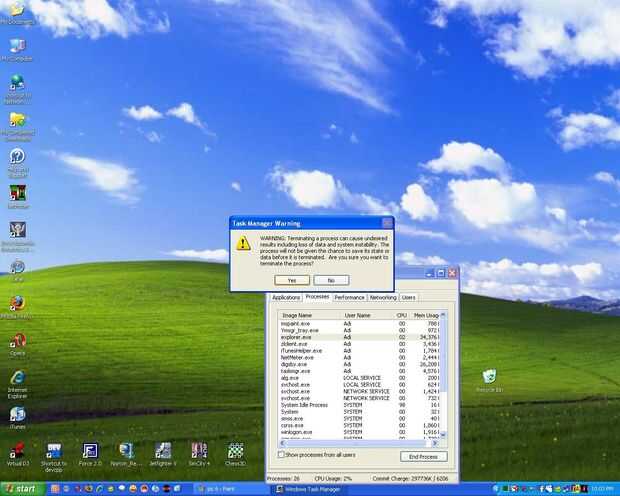Select the iTunesHelper.exe process row
The width and height of the screenshot is (620, 496).
point(359,350)
